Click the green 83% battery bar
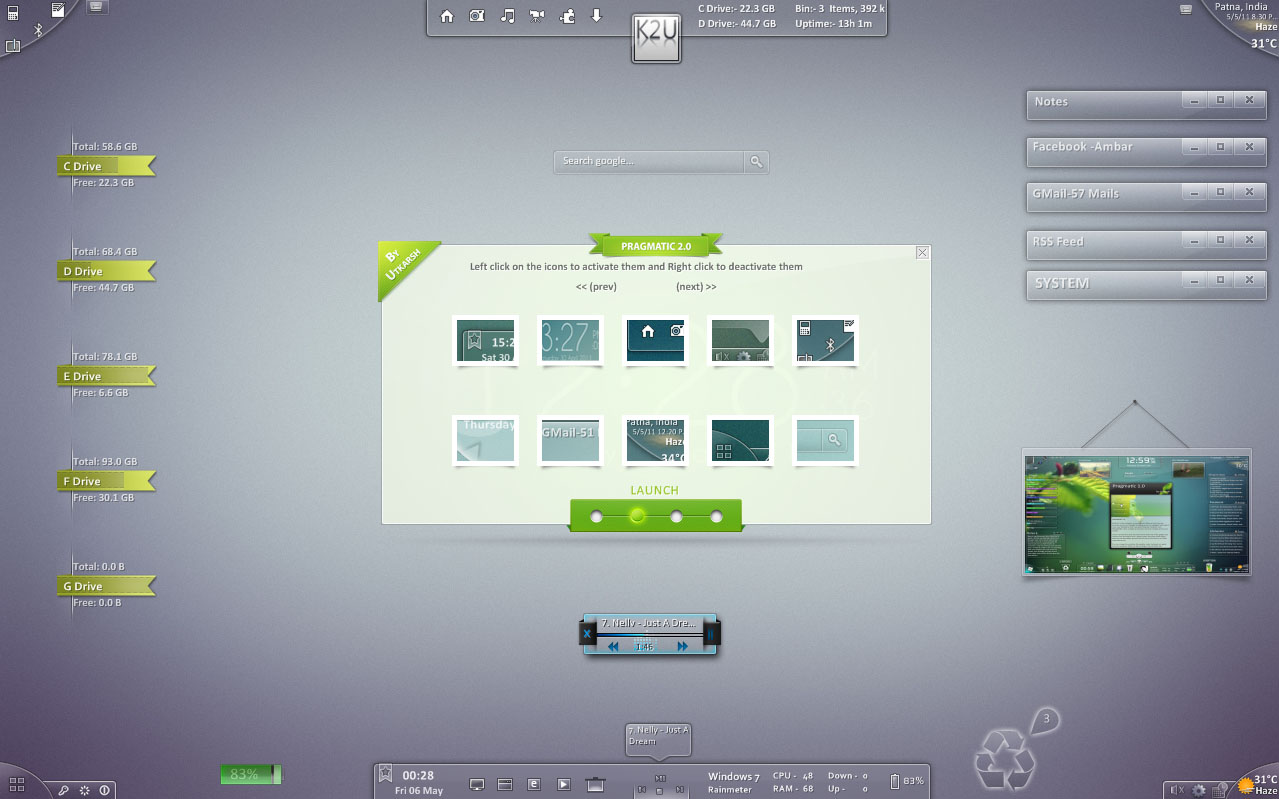Screen dimensions: 1279x799 coord(251,774)
